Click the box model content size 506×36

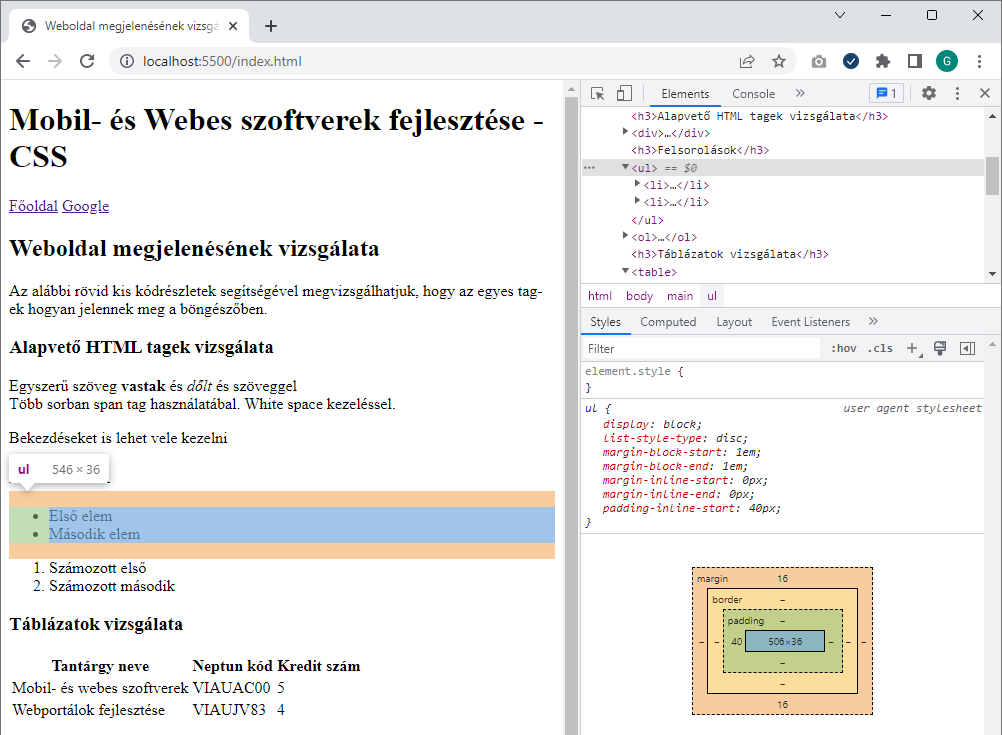click(x=785, y=641)
